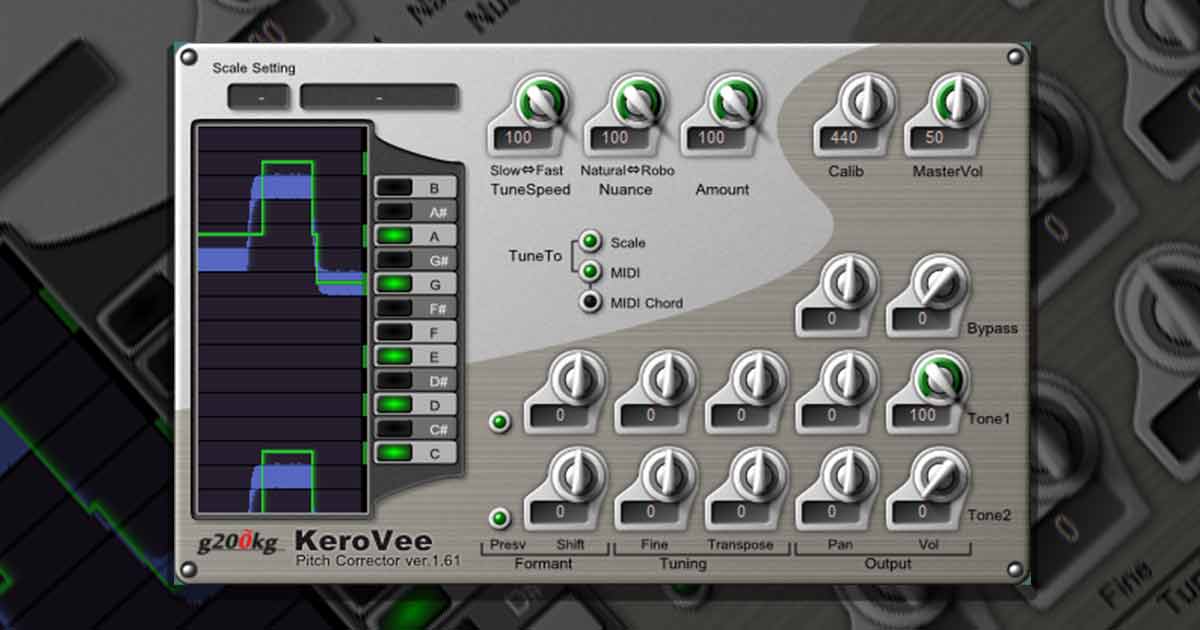Toggle the B note key in scale
This screenshot has height=630, width=1200.
pos(415,188)
